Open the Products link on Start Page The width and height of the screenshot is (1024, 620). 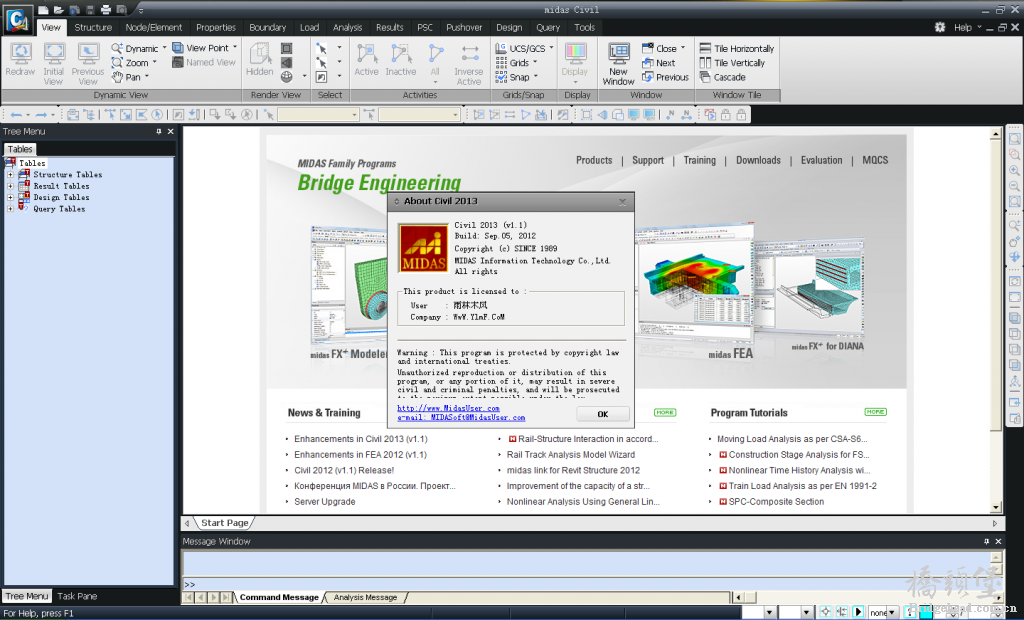pos(594,160)
